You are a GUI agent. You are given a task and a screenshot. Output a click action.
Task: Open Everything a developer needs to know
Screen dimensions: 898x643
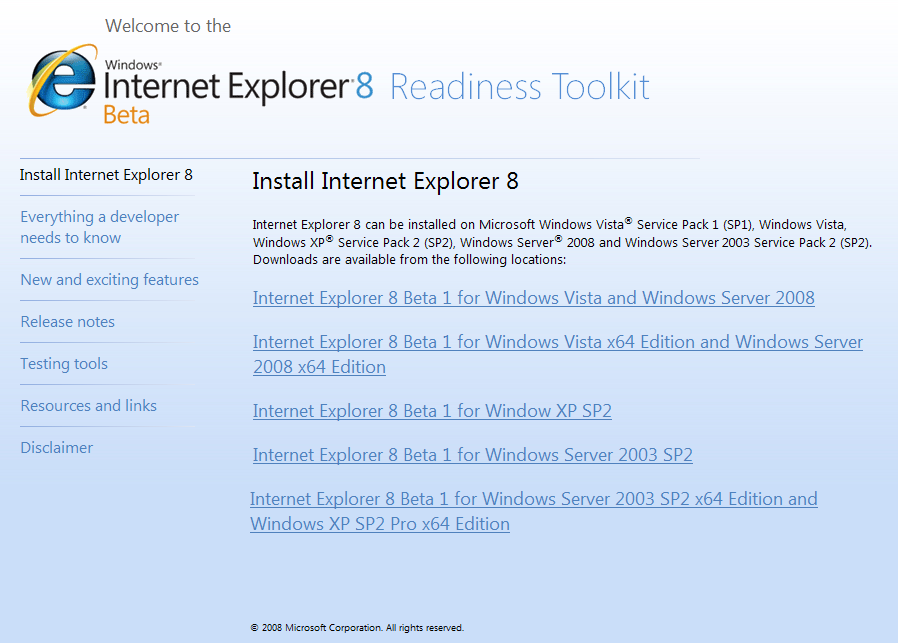coord(100,227)
